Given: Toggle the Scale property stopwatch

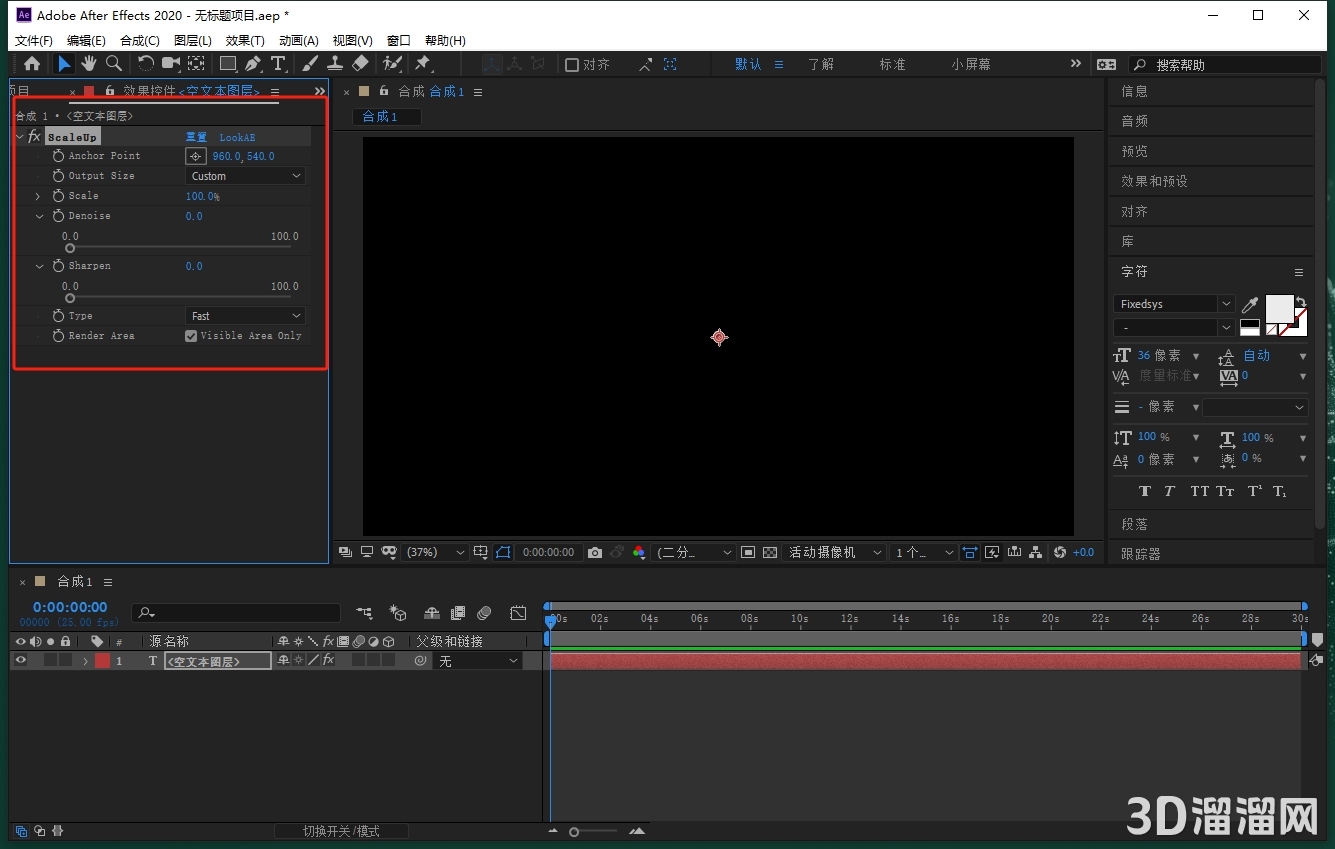Looking at the screenshot, I should 59,196.
